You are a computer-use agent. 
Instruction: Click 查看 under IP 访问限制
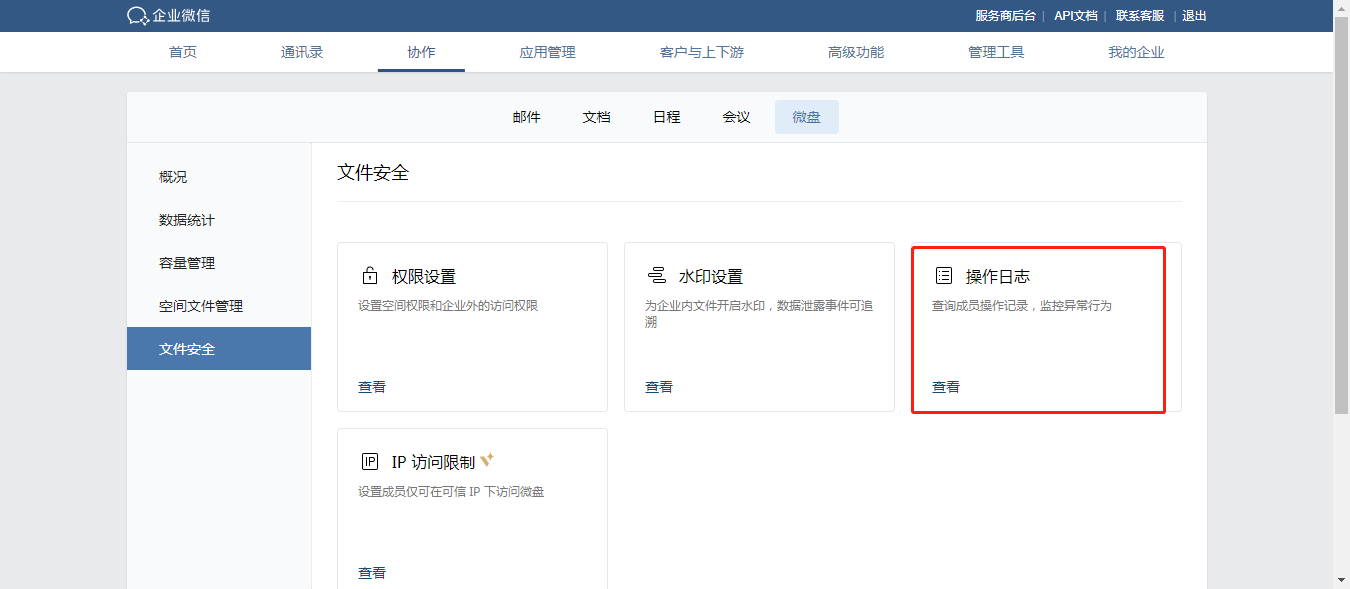pyautogui.click(x=372, y=573)
